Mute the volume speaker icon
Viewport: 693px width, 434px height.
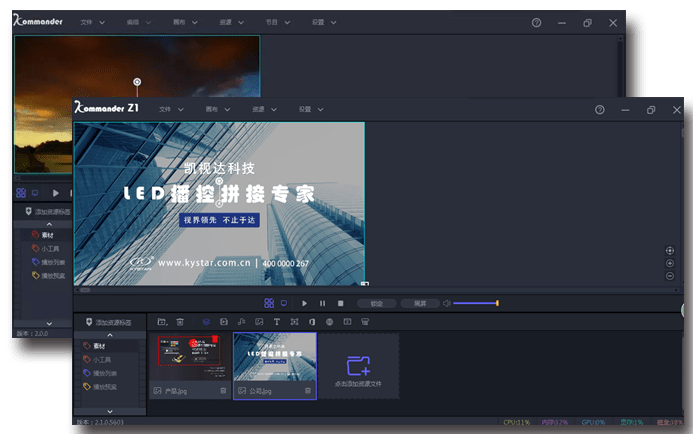coord(446,303)
